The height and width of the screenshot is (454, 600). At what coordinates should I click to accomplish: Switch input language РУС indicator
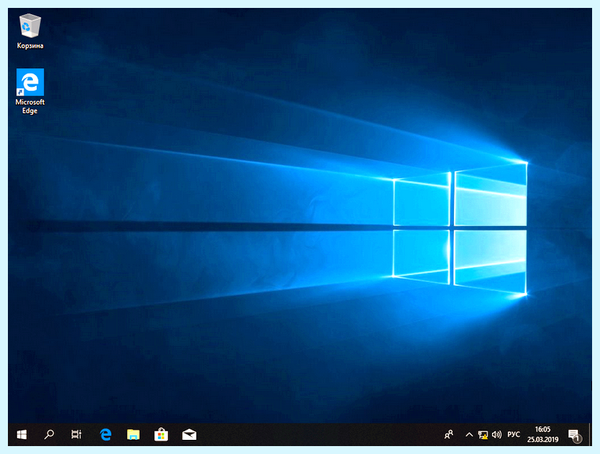click(x=514, y=434)
